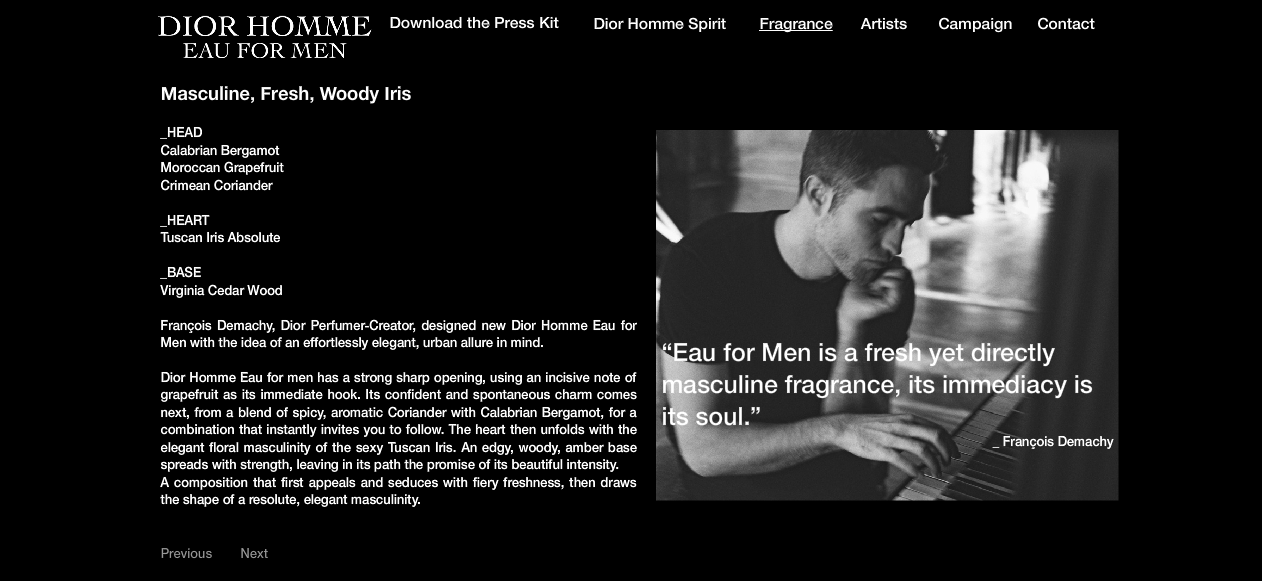The height and width of the screenshot is (581, 1262).
Task: Click the Next page link
Action: (254, 553)
